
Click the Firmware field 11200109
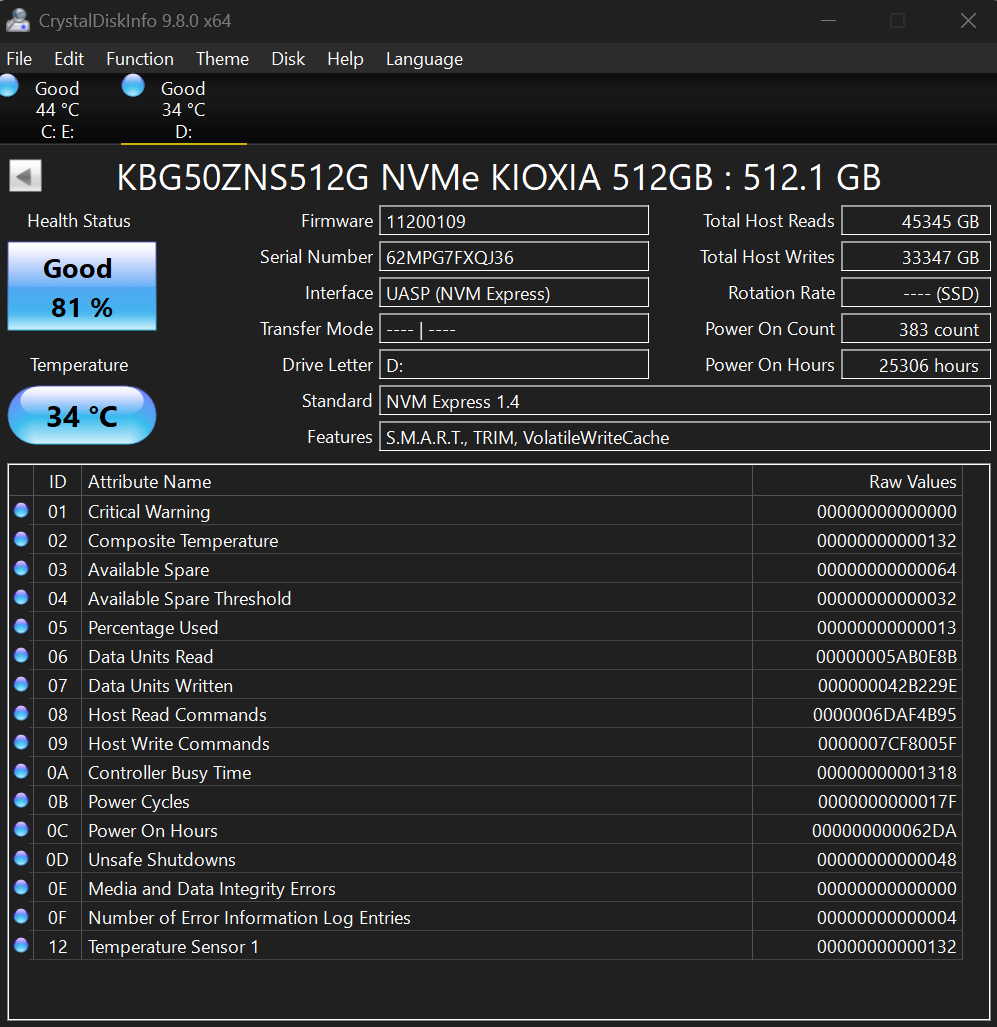point(514,221)
